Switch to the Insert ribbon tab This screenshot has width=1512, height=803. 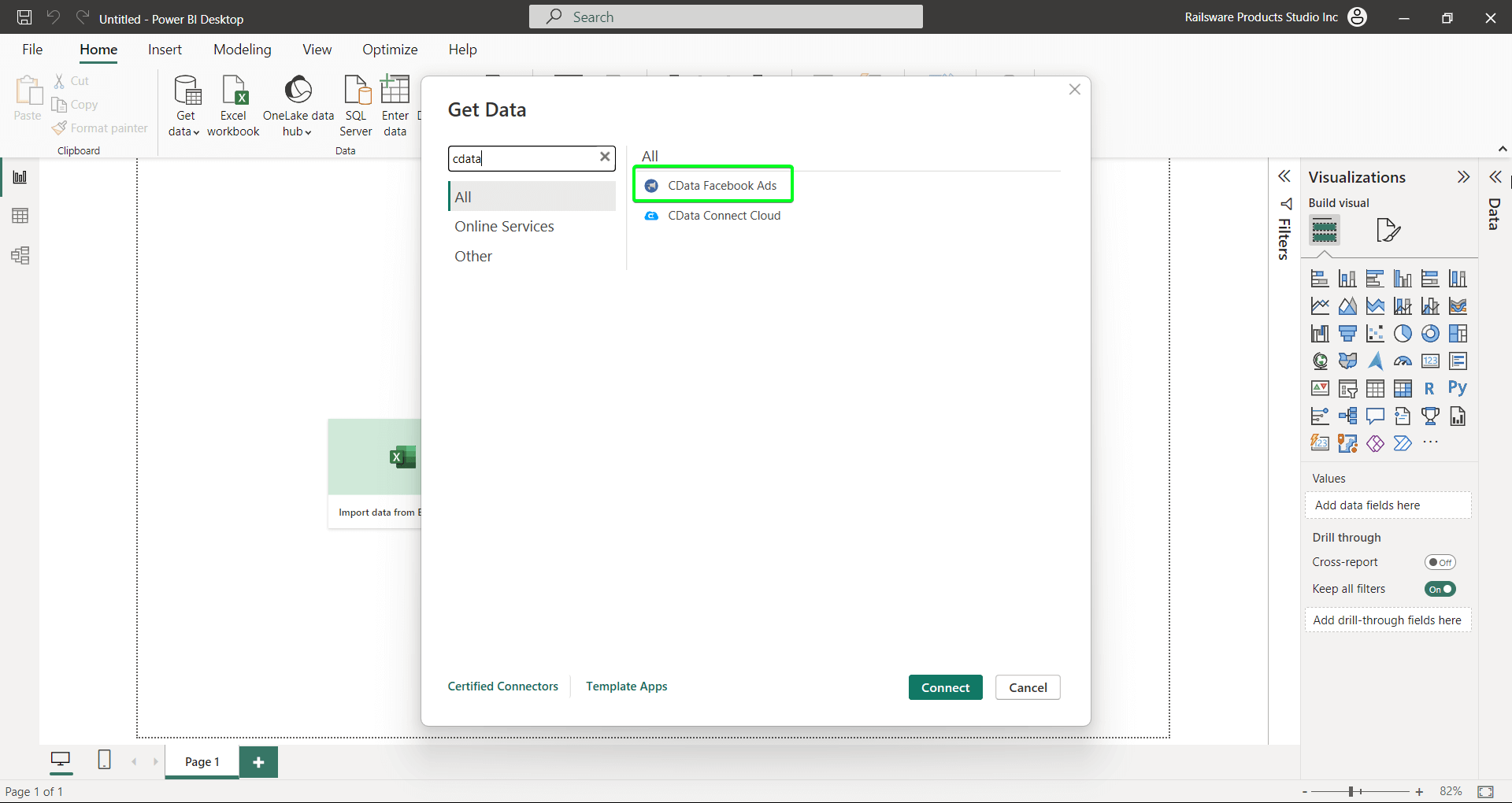pyautogui.click(x=165, y=50)
